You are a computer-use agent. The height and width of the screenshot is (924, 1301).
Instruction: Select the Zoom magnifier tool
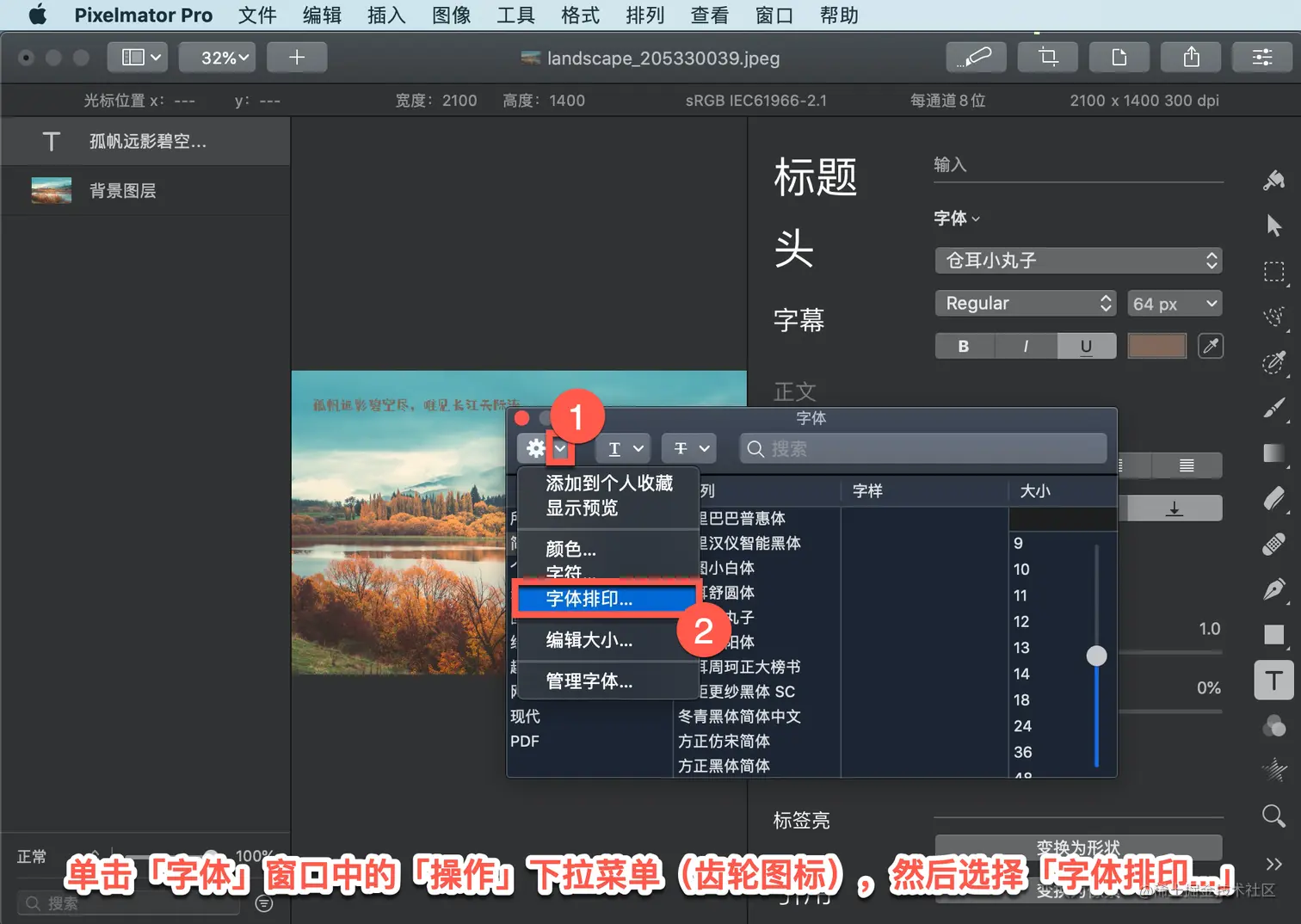pos(1274,816)
